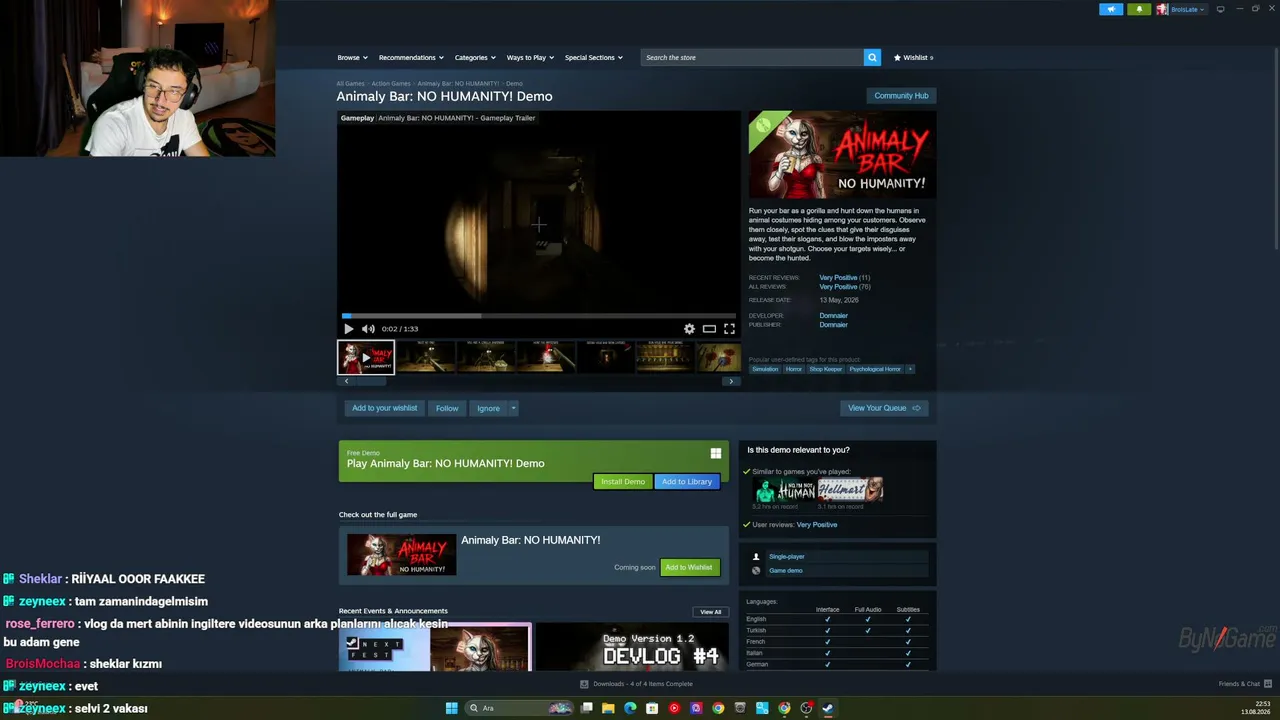The width and height of the screenshot is (1280, 720).
Task: Open the Categories menu
Action: [475, 58]
